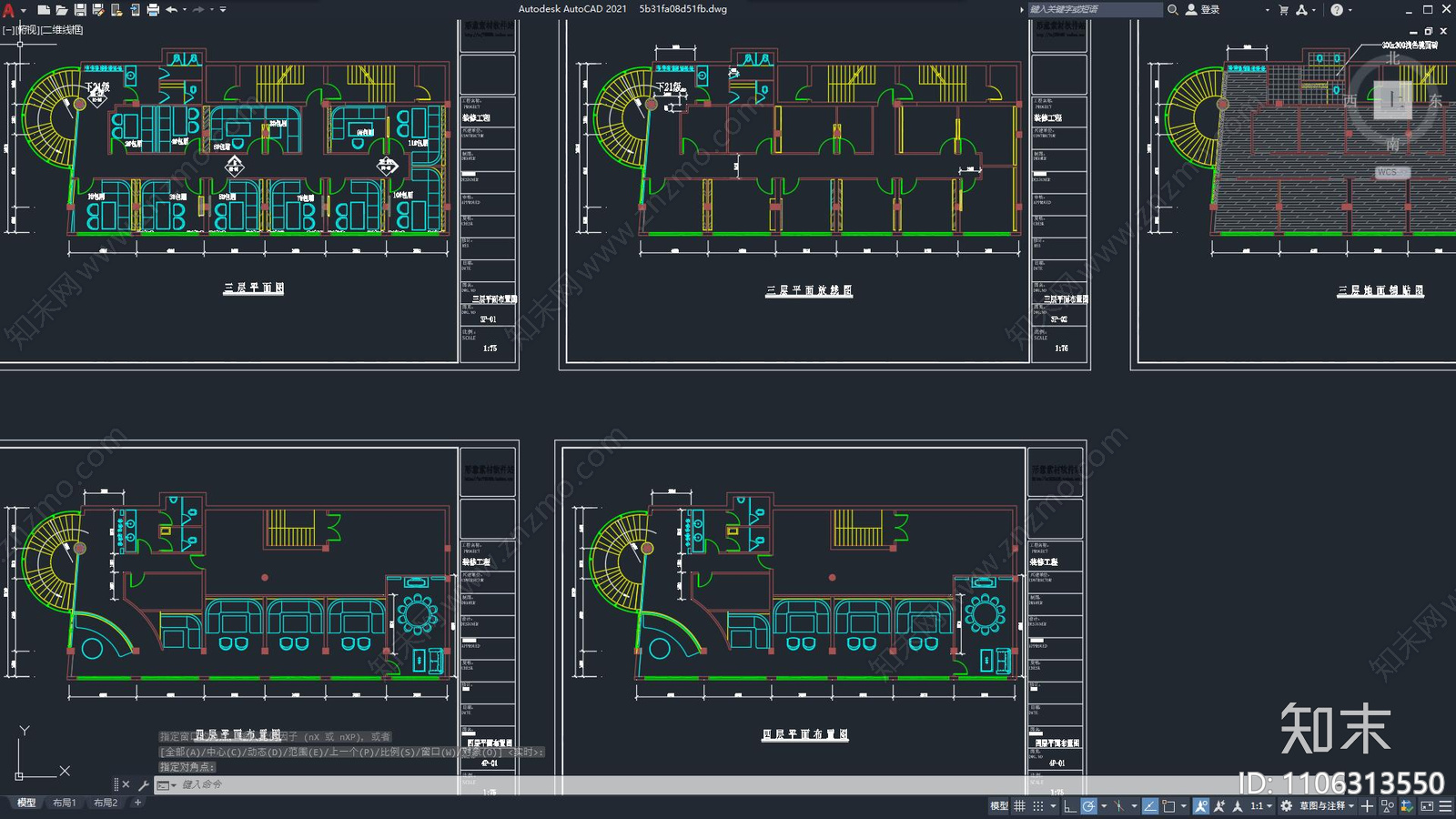Click the command line customize wrench icon
Image resolution: width=1456 pixels, height=819 pixels.
point(143,784)
